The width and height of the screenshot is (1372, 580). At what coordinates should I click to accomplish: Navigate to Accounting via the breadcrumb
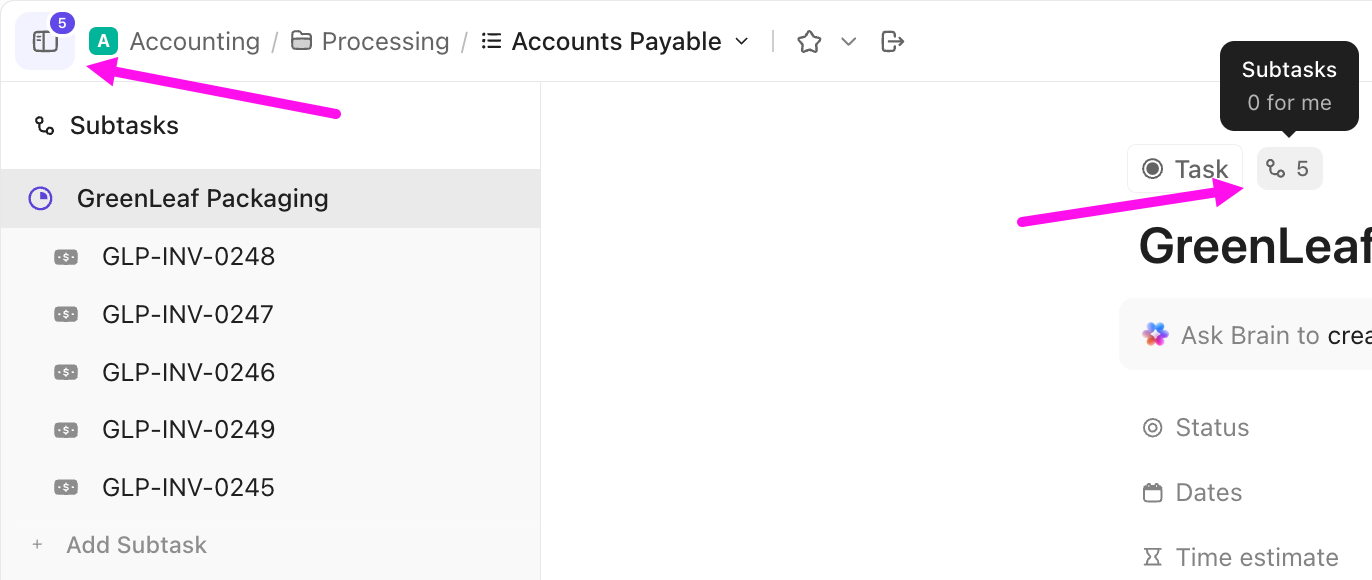pyautogui.click(x=194, y=41)
